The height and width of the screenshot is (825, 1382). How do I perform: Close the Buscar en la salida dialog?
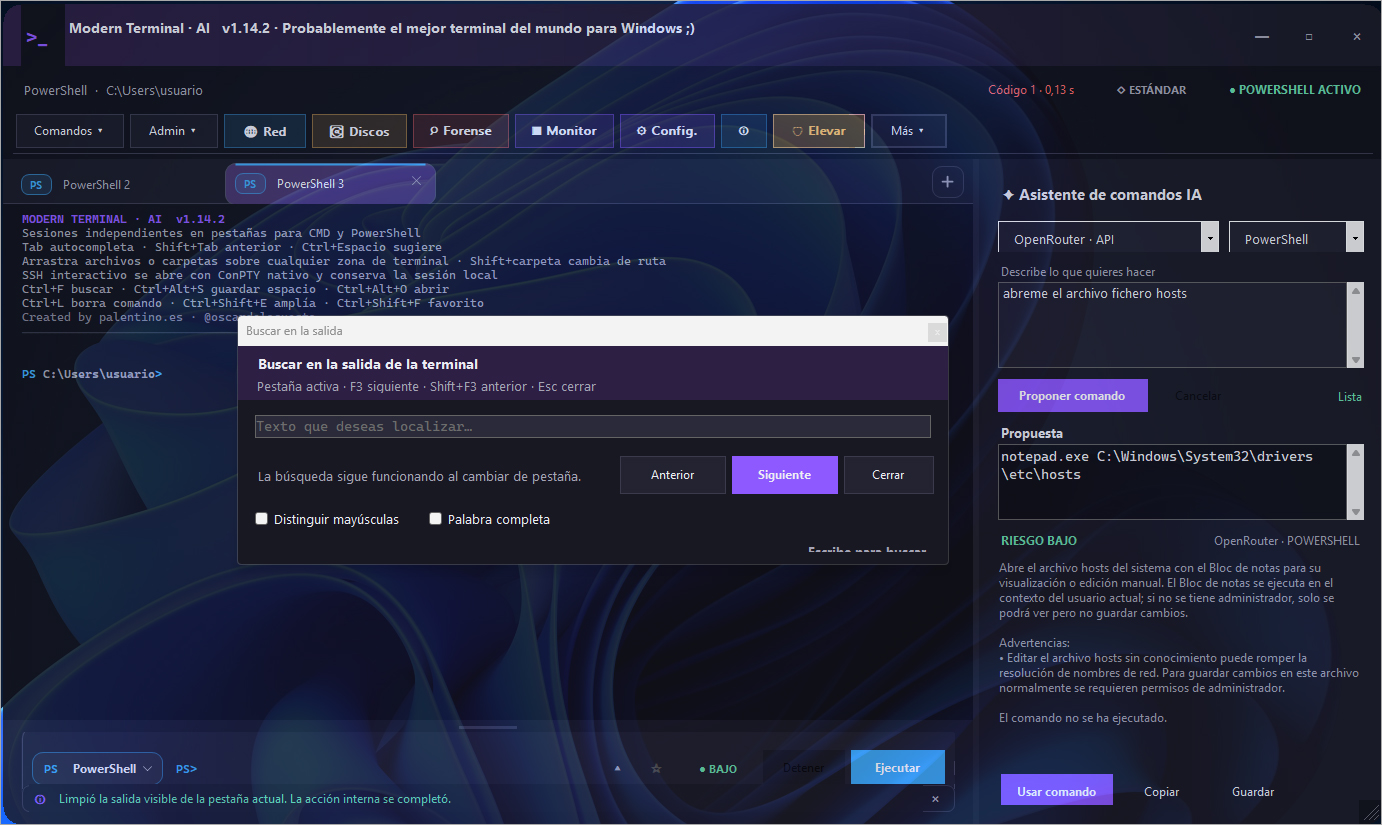click(x=937, y=330)
